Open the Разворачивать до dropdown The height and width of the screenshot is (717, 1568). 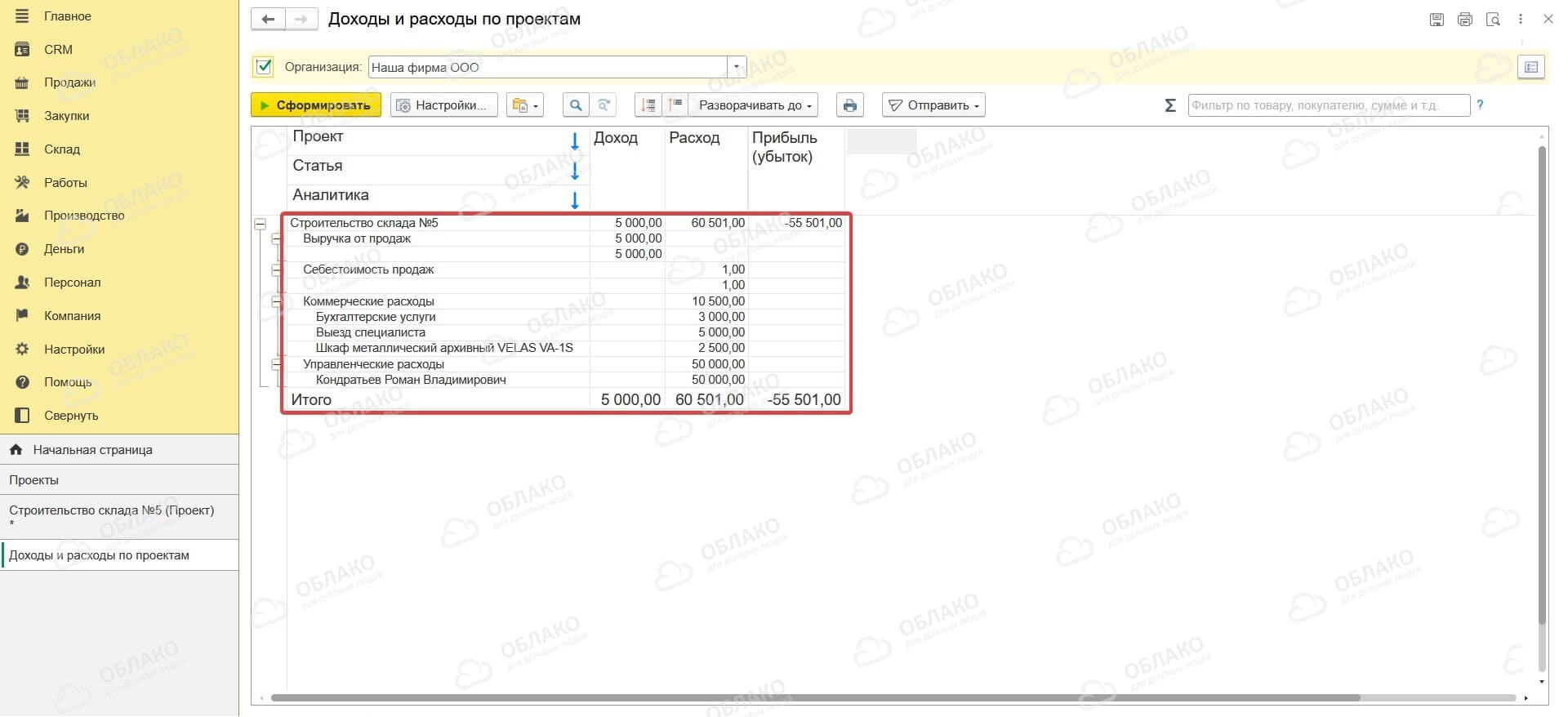[754, 105]
